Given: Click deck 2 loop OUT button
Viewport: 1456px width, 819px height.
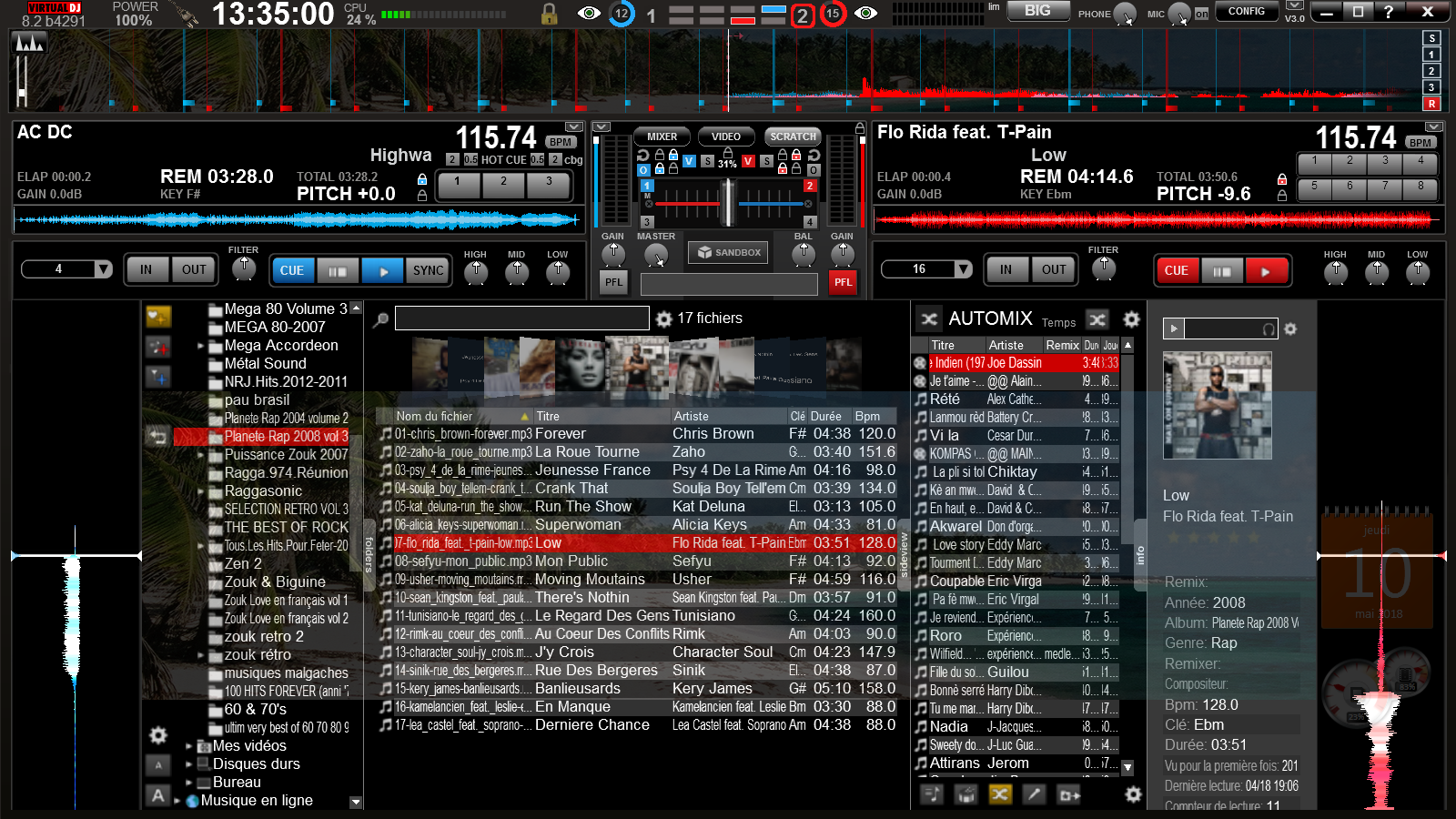Looking at the screenshot, I should pyautogui.click(x=1054, y=269).
